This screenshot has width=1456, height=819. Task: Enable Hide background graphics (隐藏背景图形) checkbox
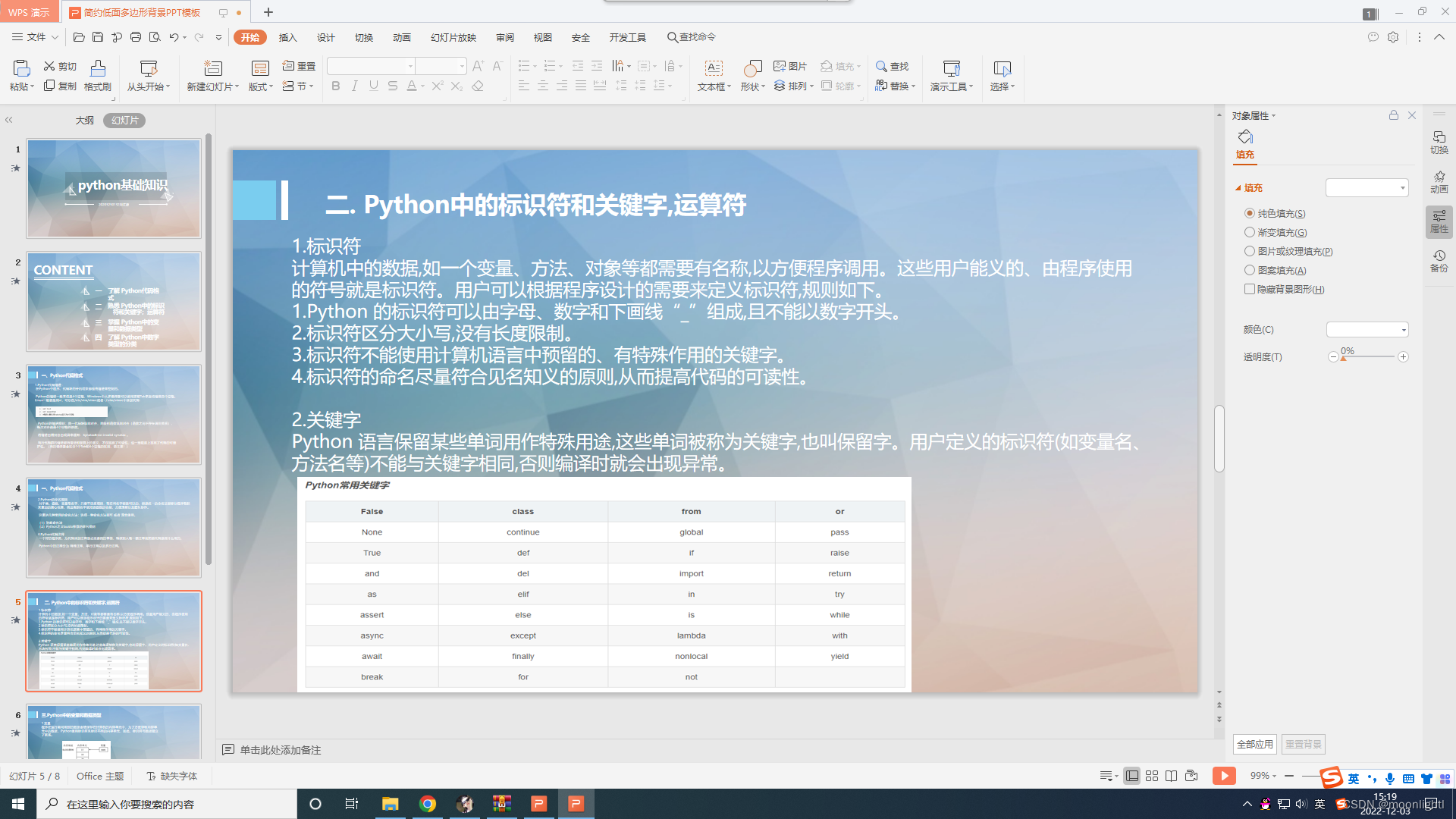[x=1250, y=289]
